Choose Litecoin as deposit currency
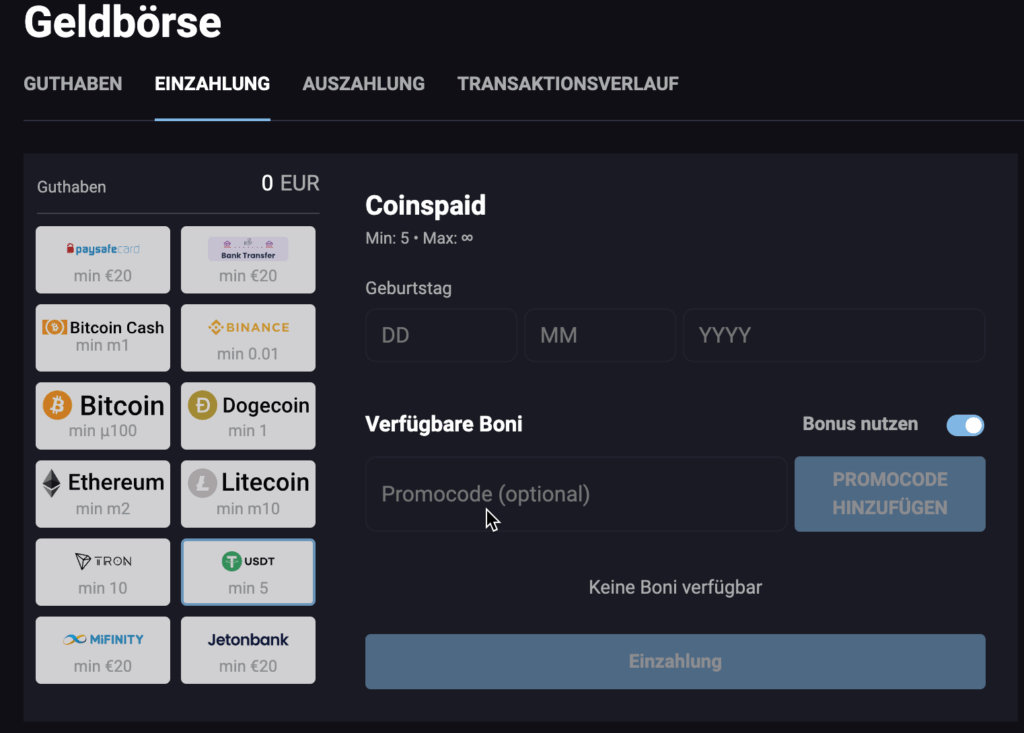1024x733 pixels. pos(247,493)
